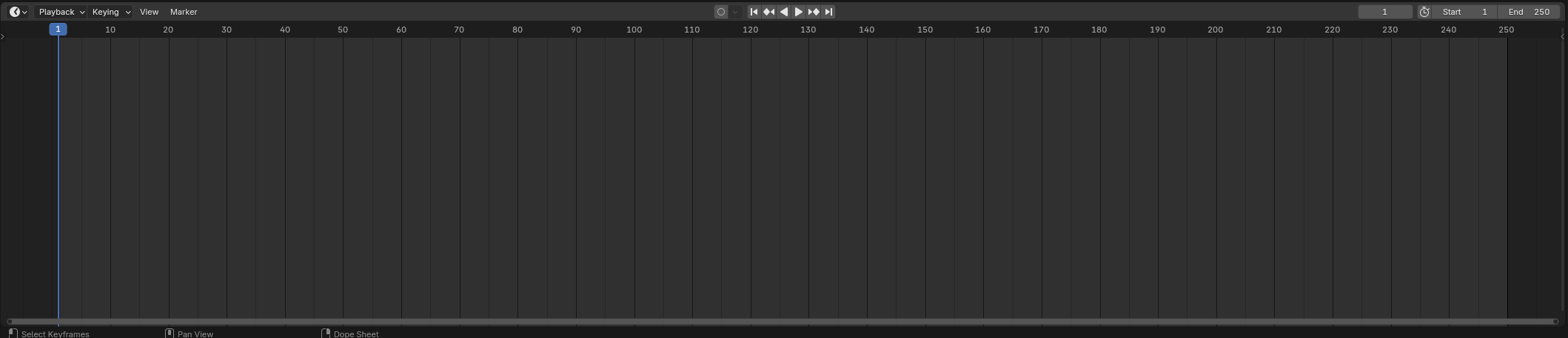Jump to the first frame (start)
This screenshot has height=338, width=1568.
(754, 12)
